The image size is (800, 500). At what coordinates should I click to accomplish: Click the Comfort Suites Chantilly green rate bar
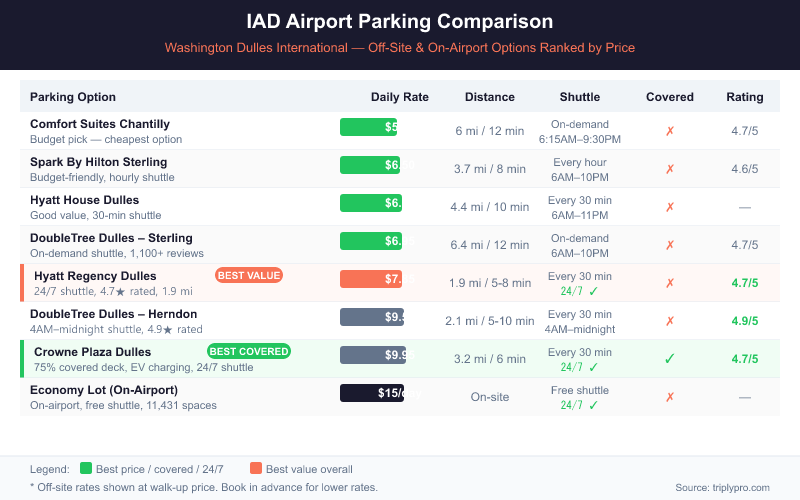pos(369,127)
